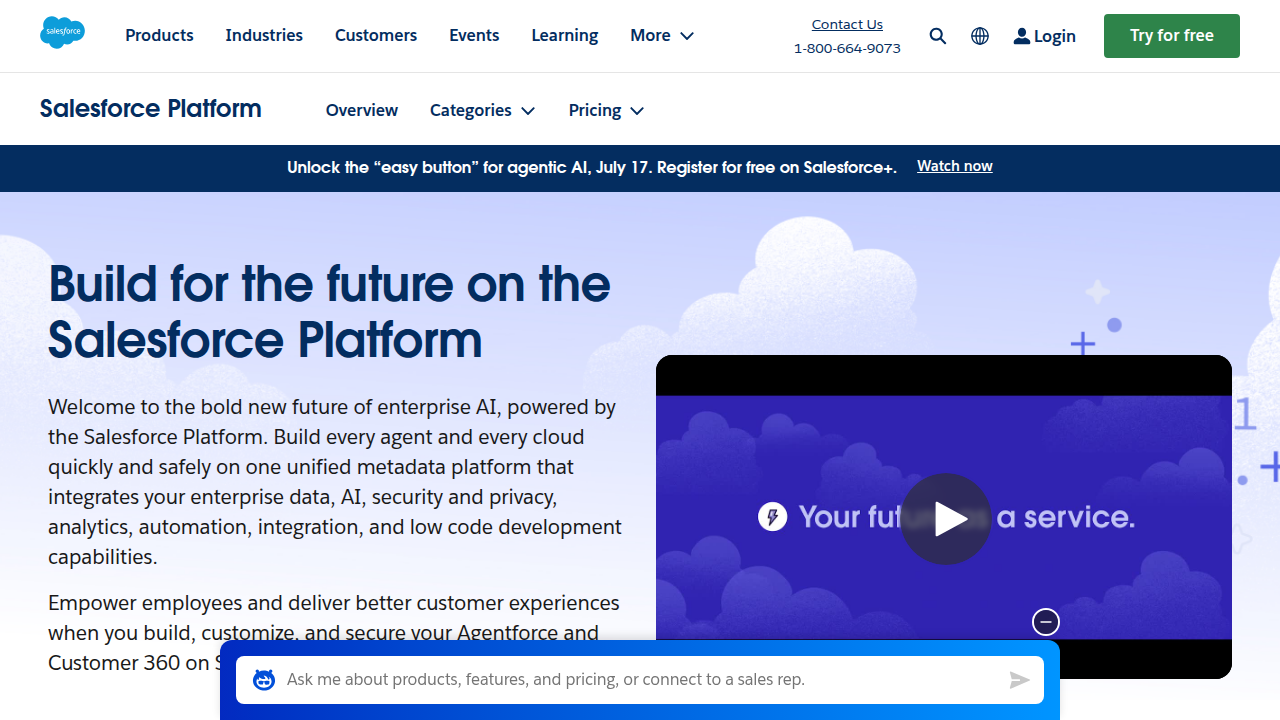Open the Events menu
The width and height of the screenshot is (1280, 720).
[474, 35]
